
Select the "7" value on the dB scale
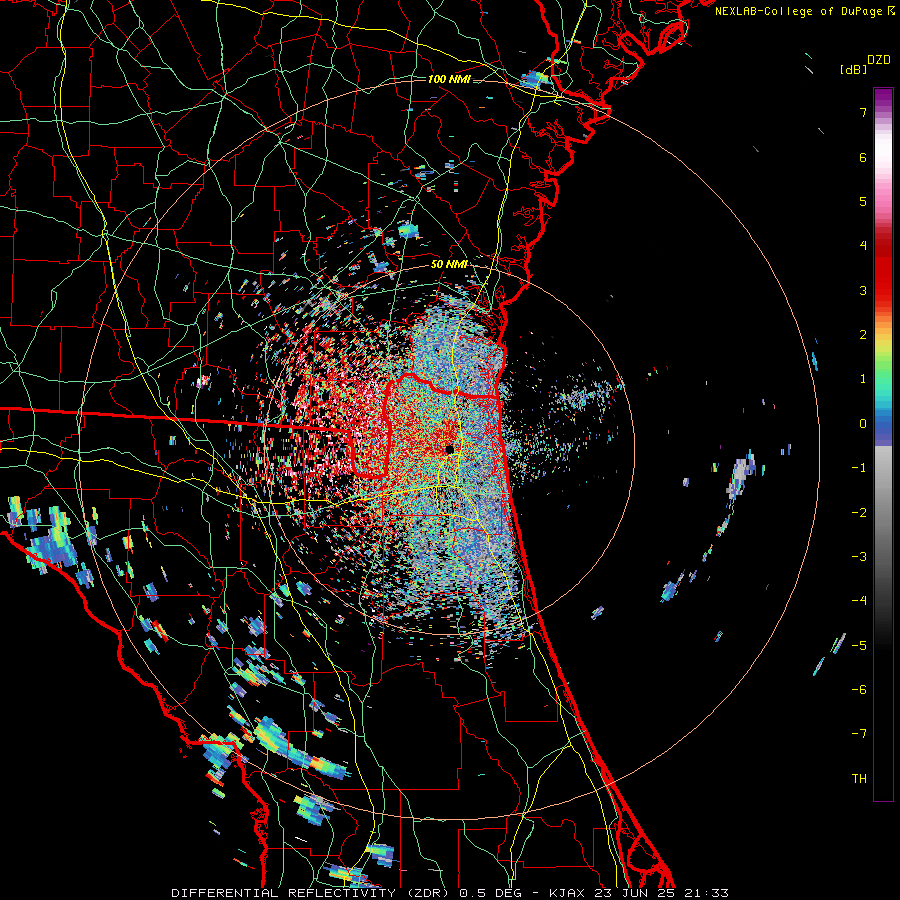pos(863,112)
